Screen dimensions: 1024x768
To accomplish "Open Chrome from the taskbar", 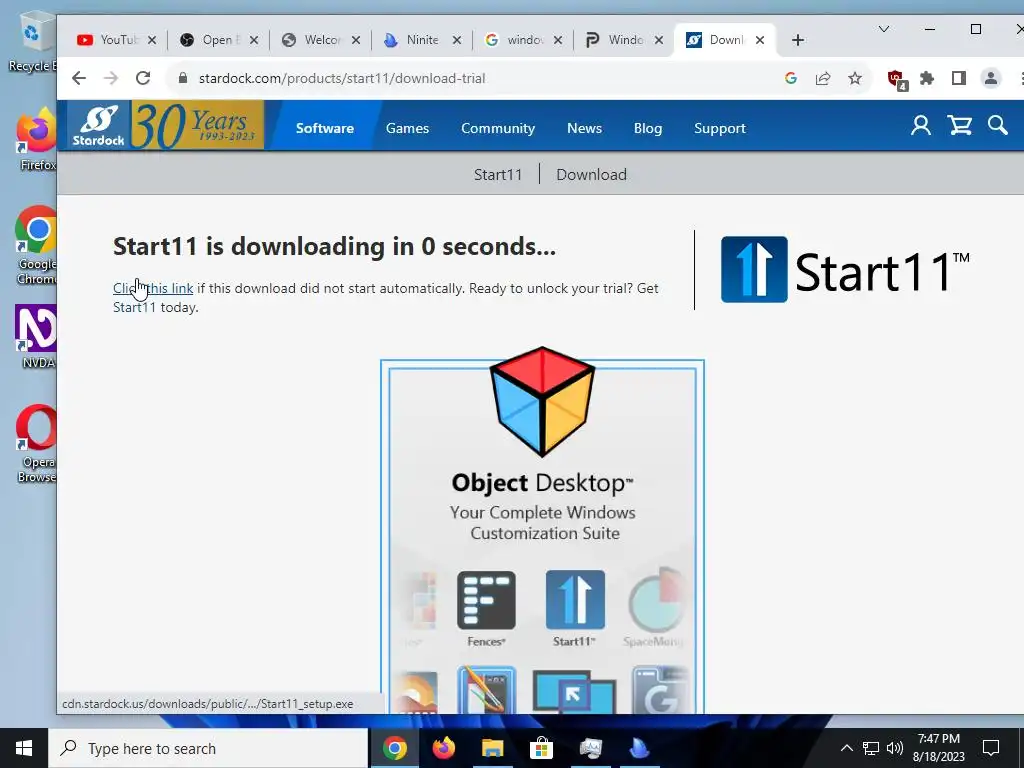I will [394, 748].
